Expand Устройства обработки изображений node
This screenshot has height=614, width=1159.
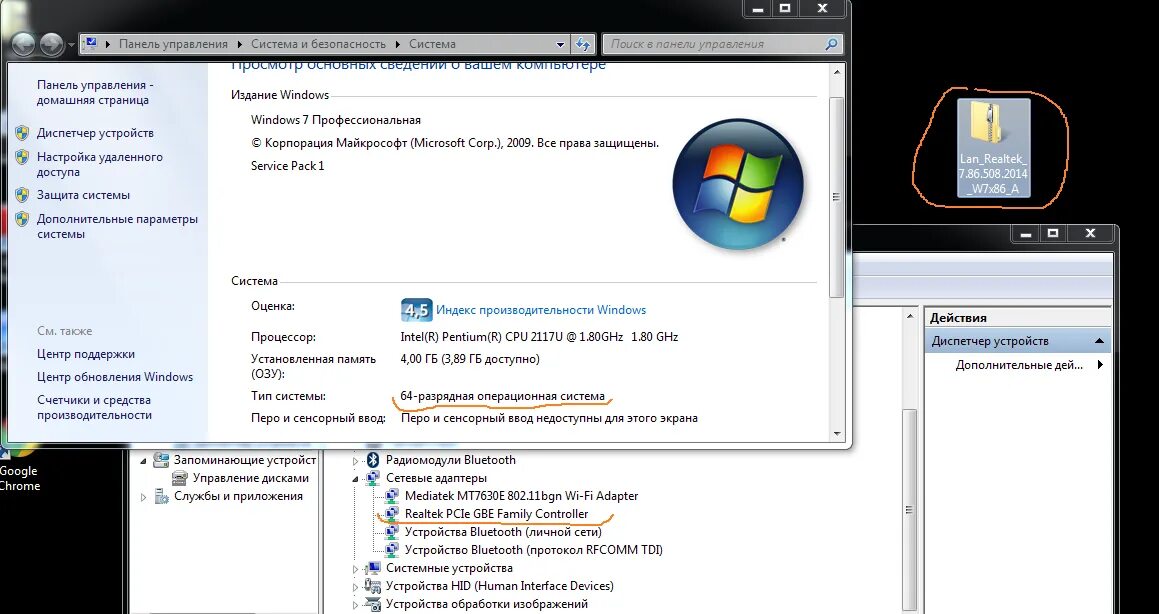pyautogui.click(x=356, y=604)
